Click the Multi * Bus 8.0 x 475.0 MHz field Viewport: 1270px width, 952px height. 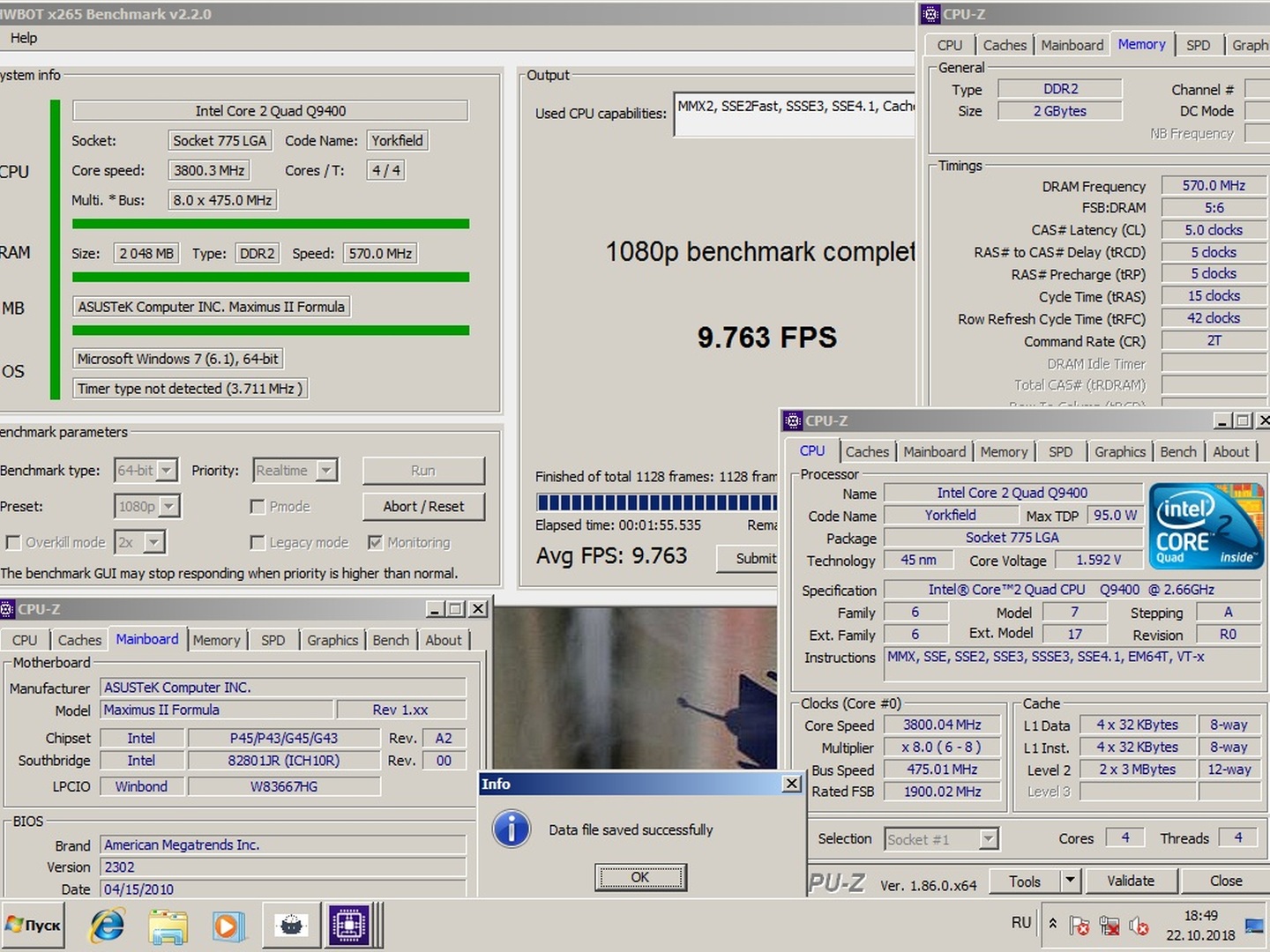222,200
